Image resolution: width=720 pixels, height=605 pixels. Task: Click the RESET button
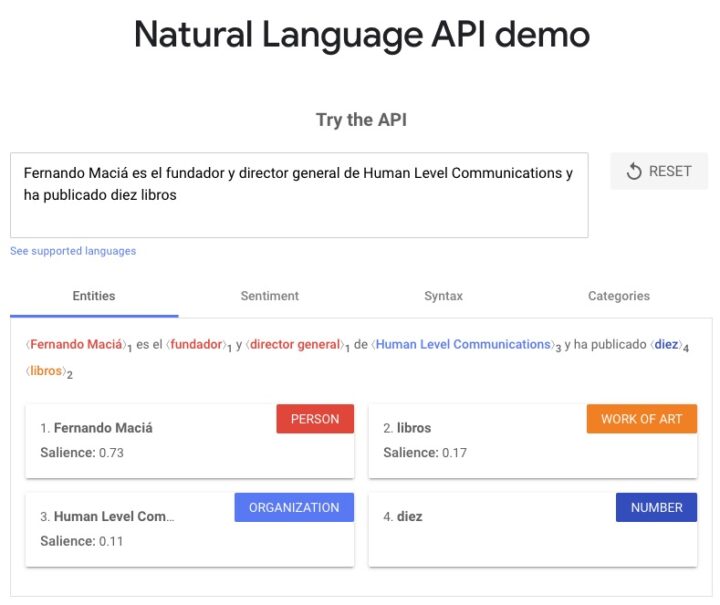tap(659, 171)
